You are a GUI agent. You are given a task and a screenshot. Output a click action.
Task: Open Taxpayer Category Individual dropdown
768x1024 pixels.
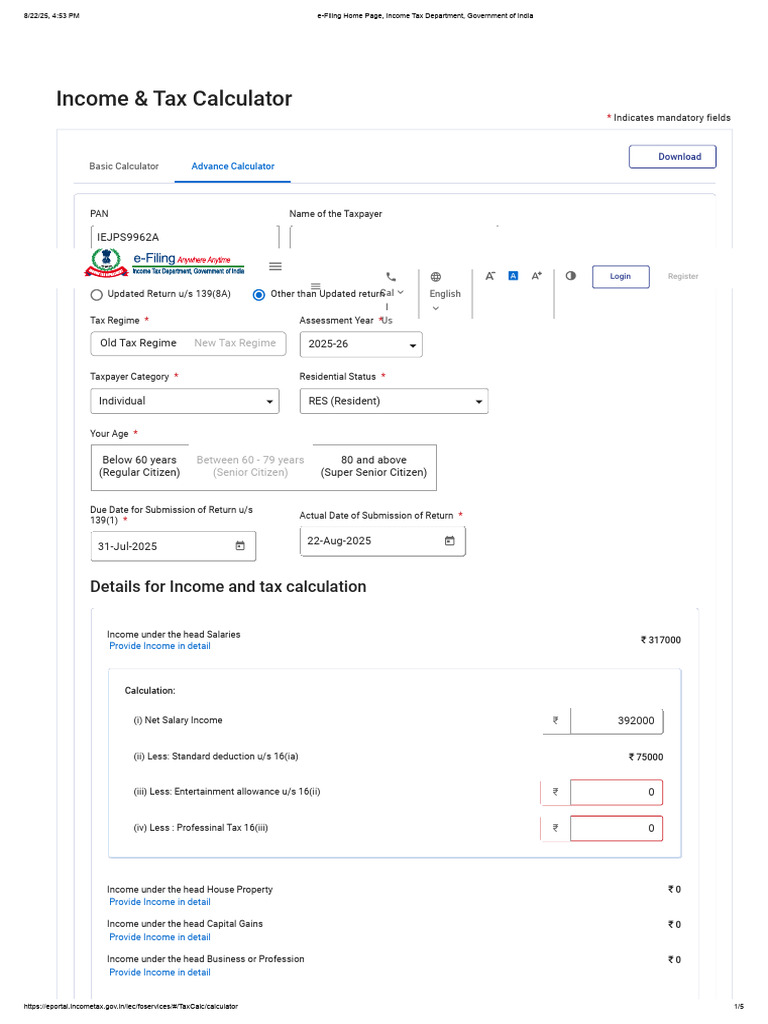(x=185, y=401)
